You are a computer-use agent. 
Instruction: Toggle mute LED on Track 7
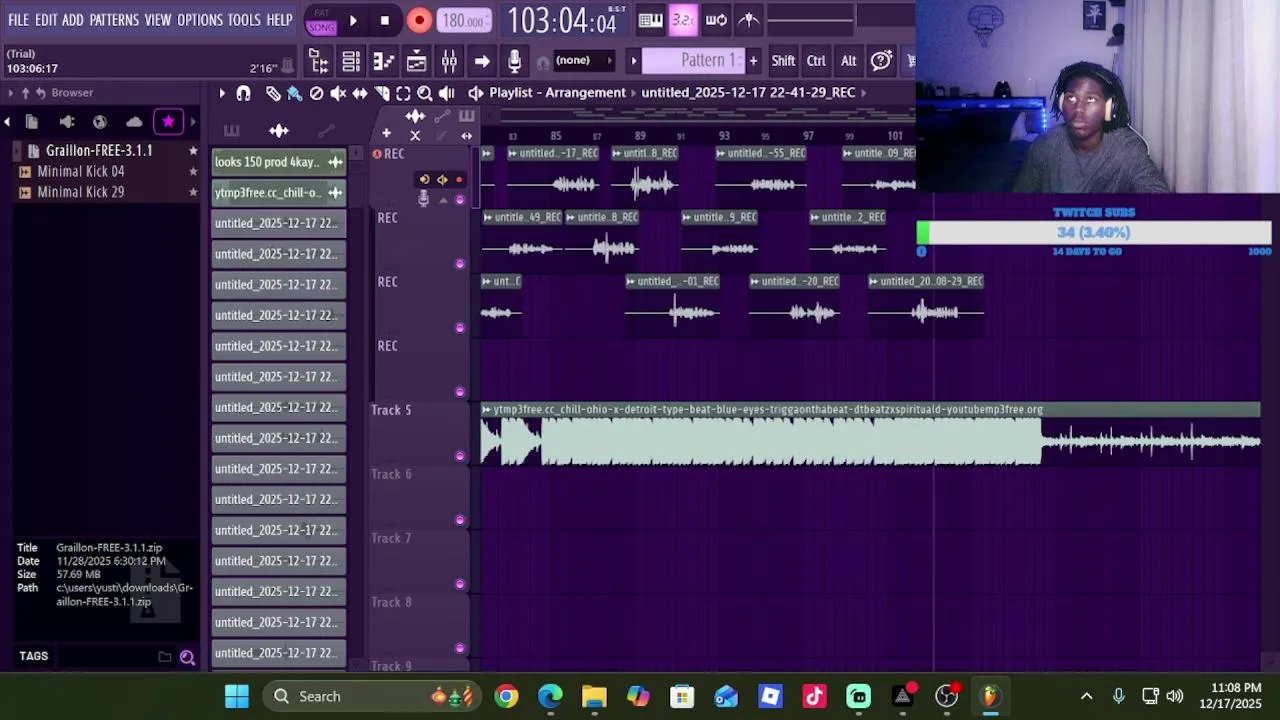tap(460, 584)
